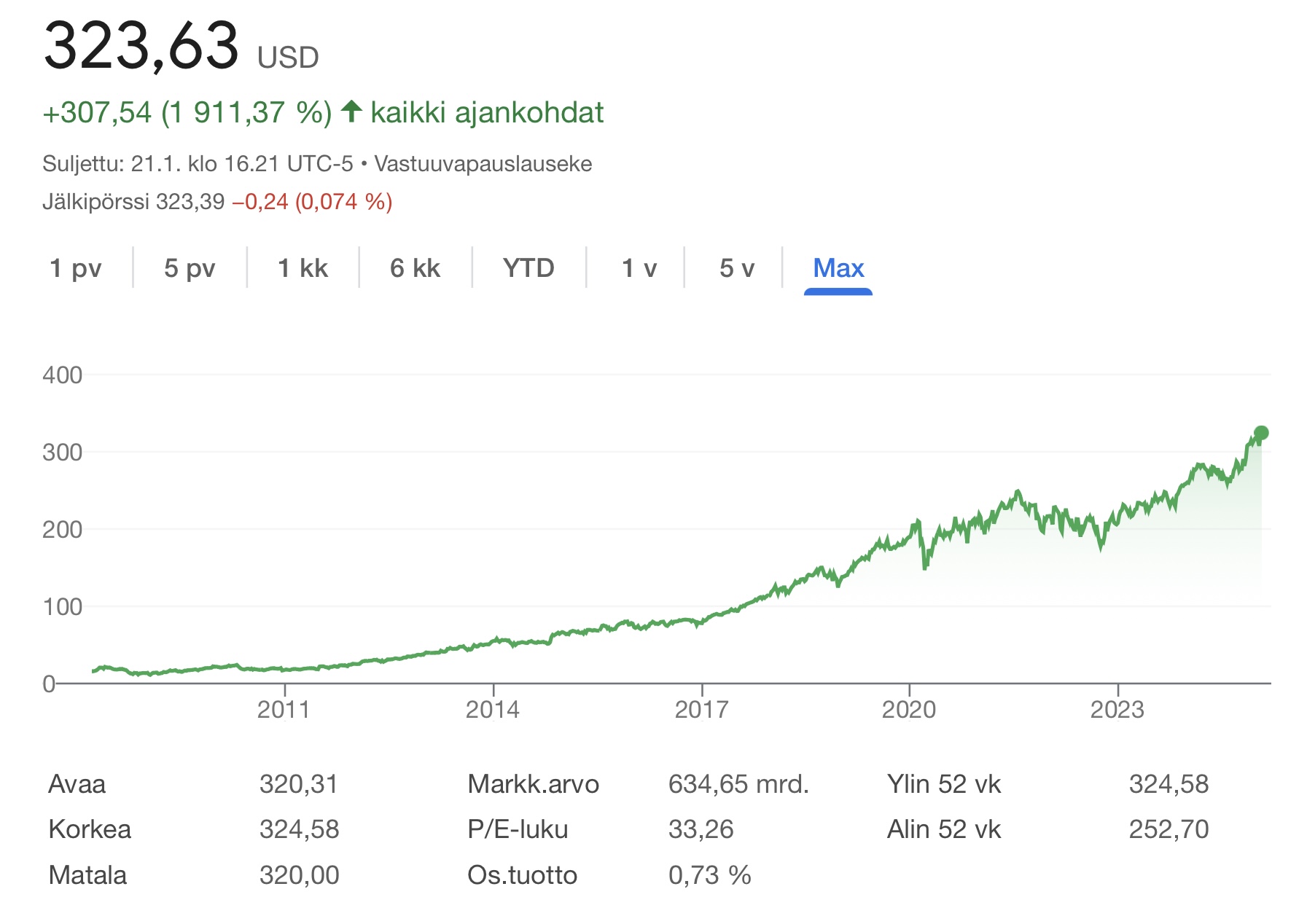1307x924 pixels.
Task: Click the 2023 x-axis label
Action: (x=1117, y=710)
